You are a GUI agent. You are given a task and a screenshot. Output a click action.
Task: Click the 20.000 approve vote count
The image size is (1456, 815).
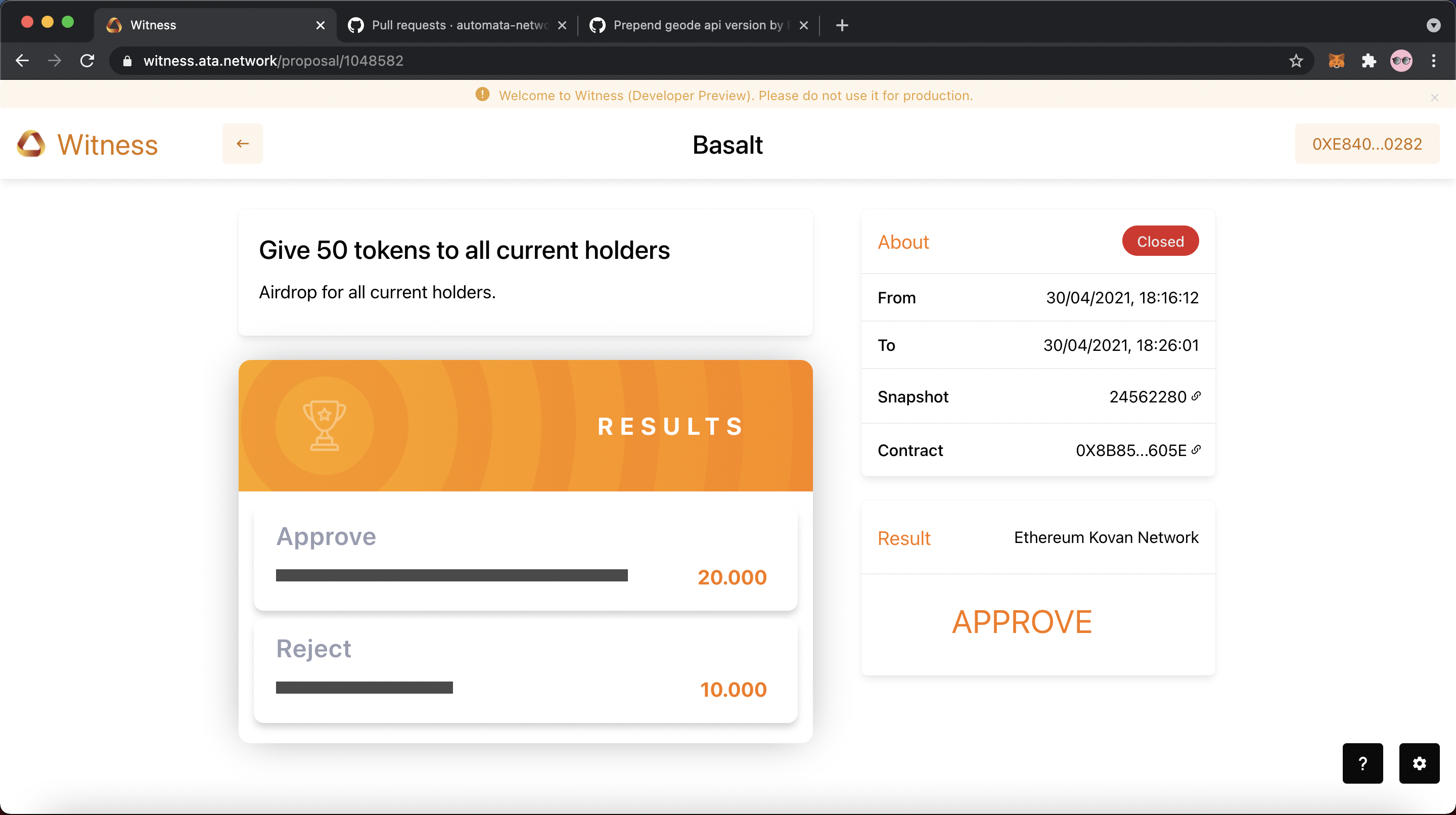(x=732, y=577)
